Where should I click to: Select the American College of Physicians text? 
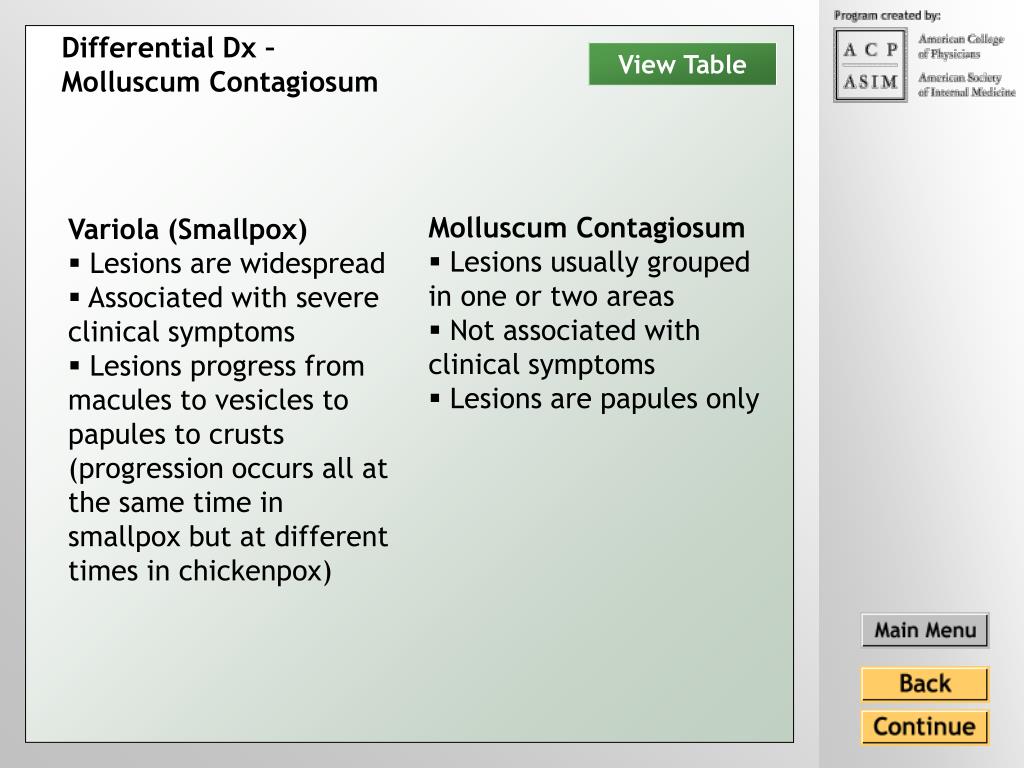[x=961, y=46]
